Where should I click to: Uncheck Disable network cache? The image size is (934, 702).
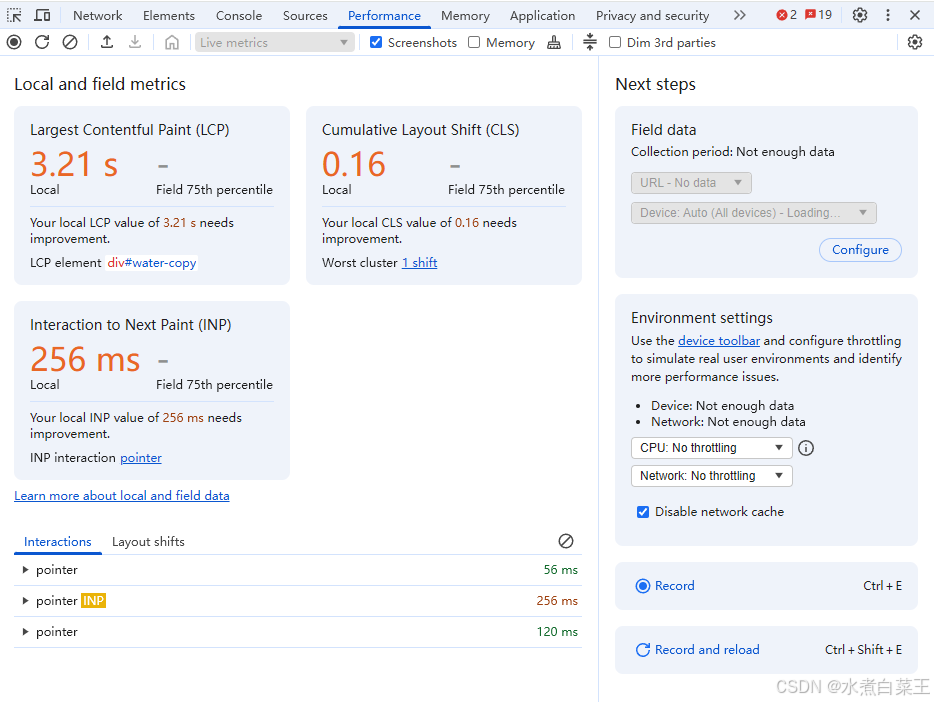(643, 512)
